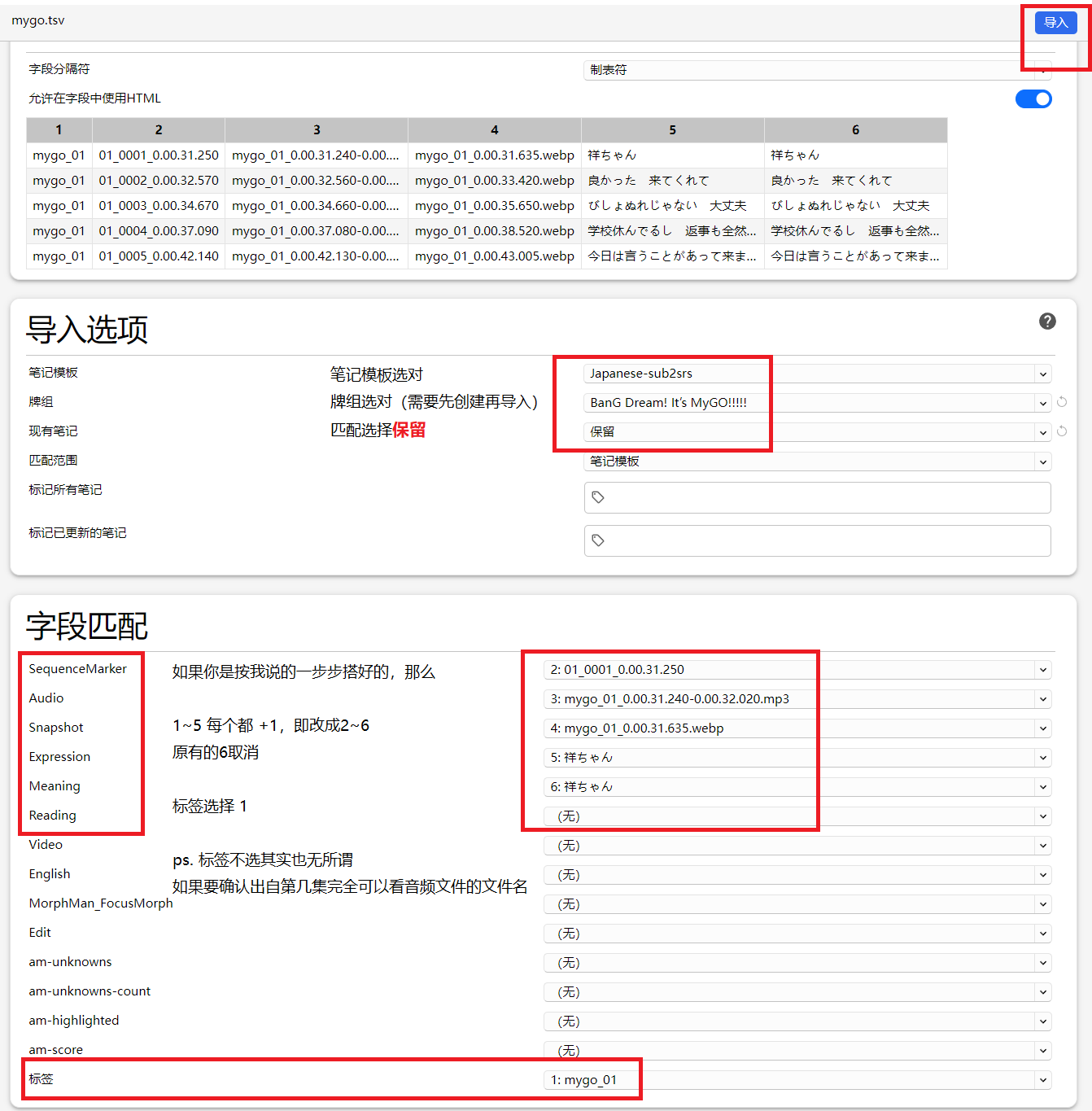Expand the deck dropdown BanG Dream! It's MyGO!!!!!

point(816,403)
